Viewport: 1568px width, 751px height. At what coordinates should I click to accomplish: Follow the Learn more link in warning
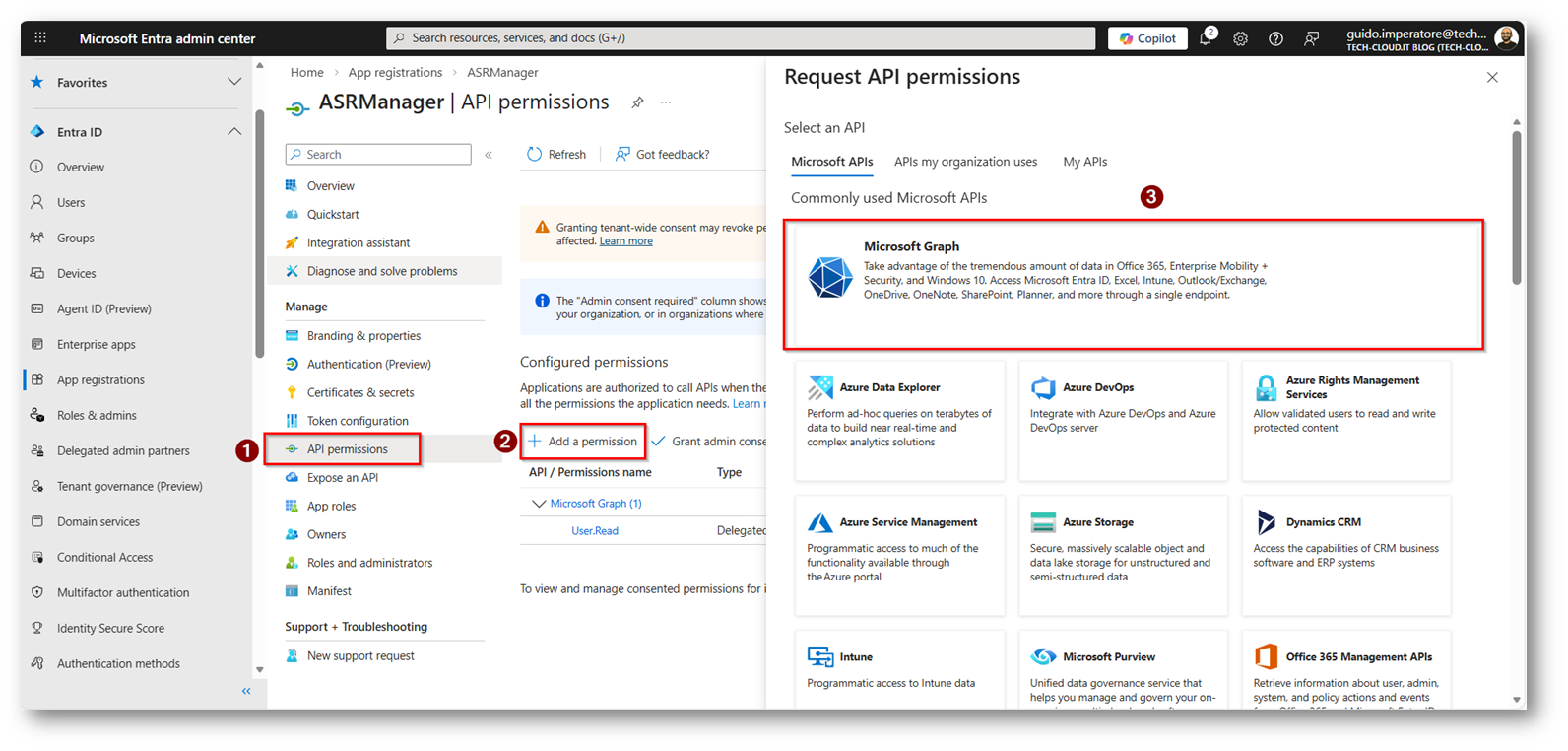(625, 240)
